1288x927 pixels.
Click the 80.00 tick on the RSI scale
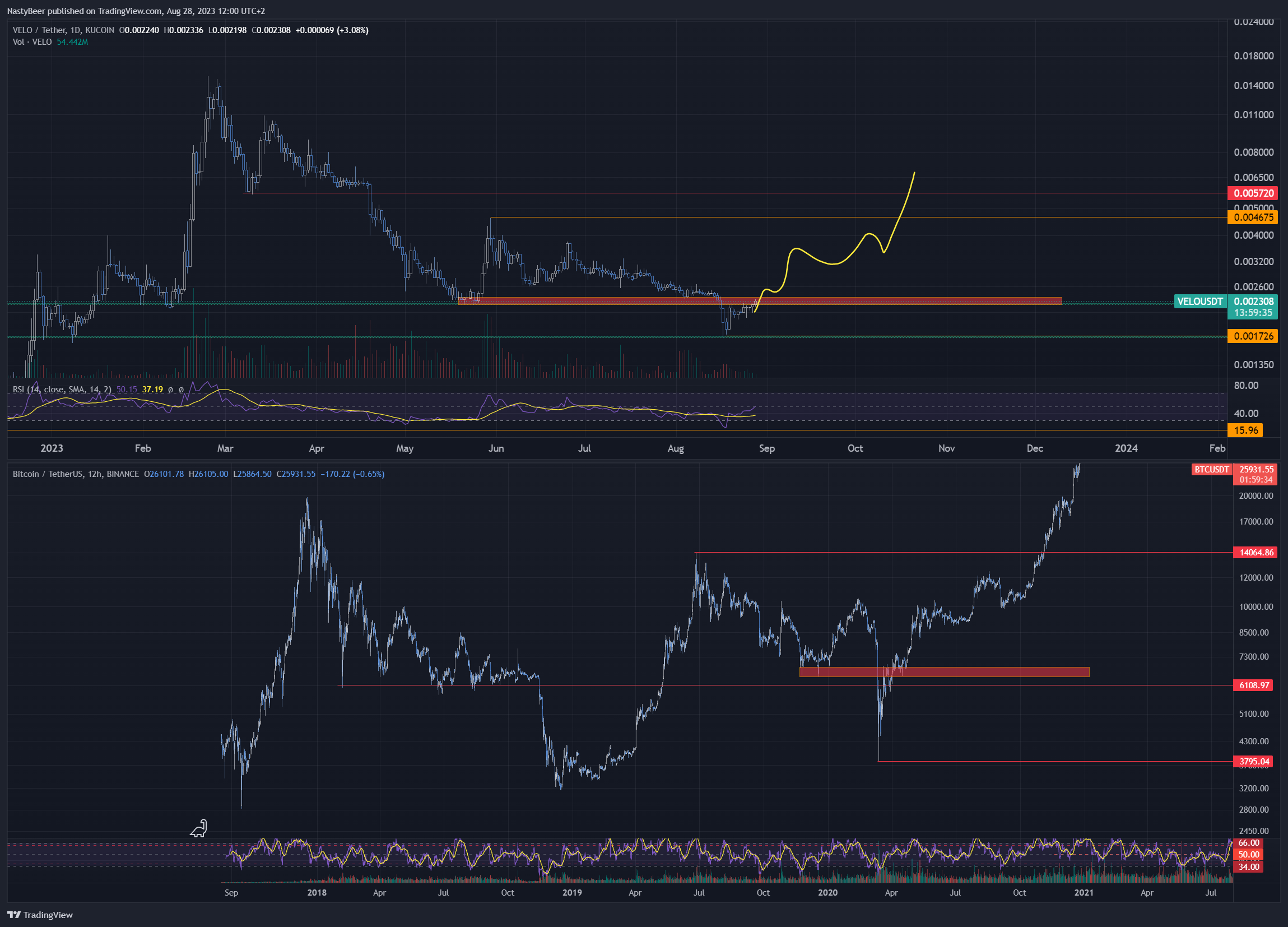point(1246,386)
